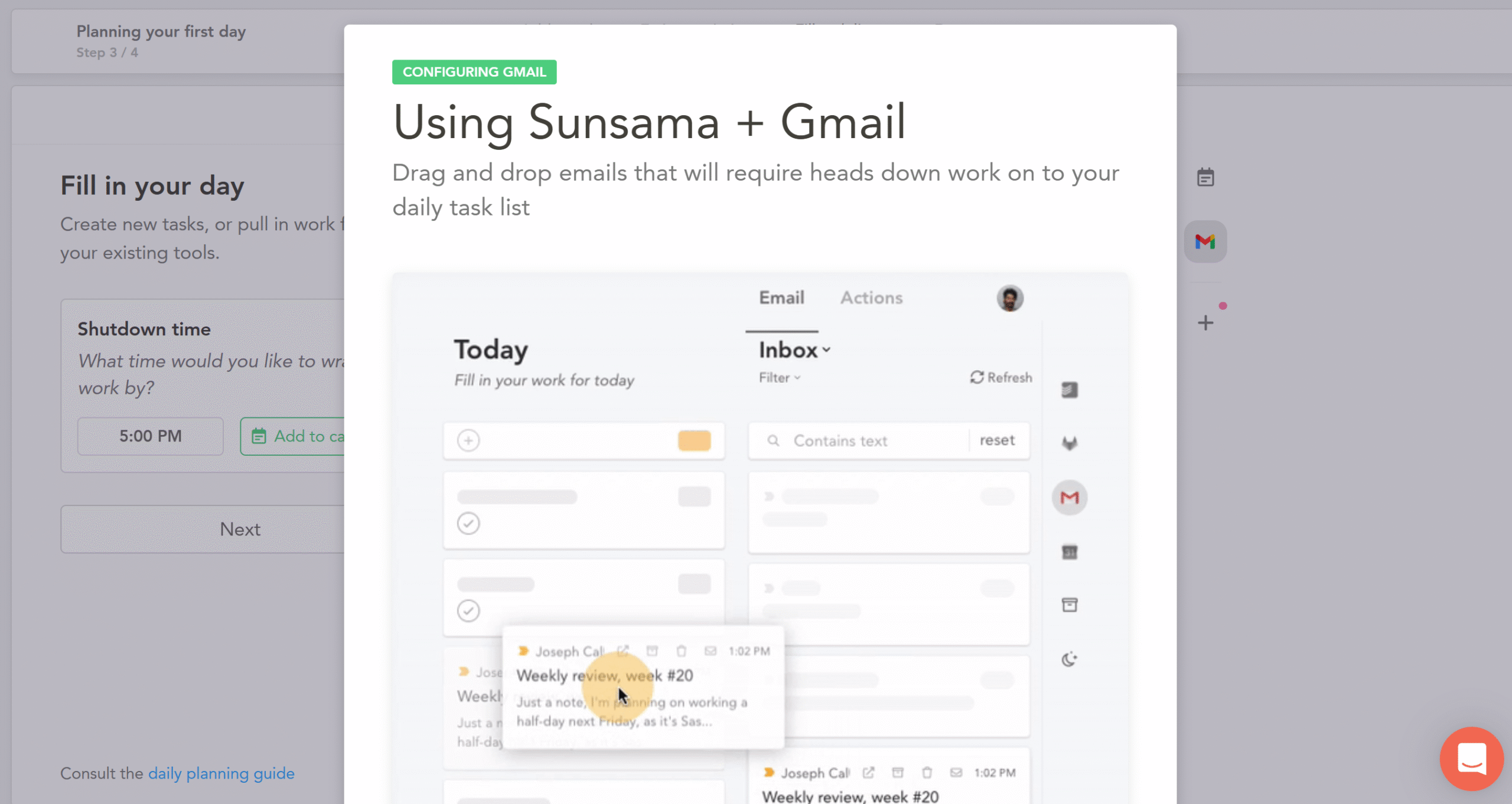Check off the lower placeholder task circle
Screen dimensions: 1512x804
pyautogui.click(x=468, y=611)
